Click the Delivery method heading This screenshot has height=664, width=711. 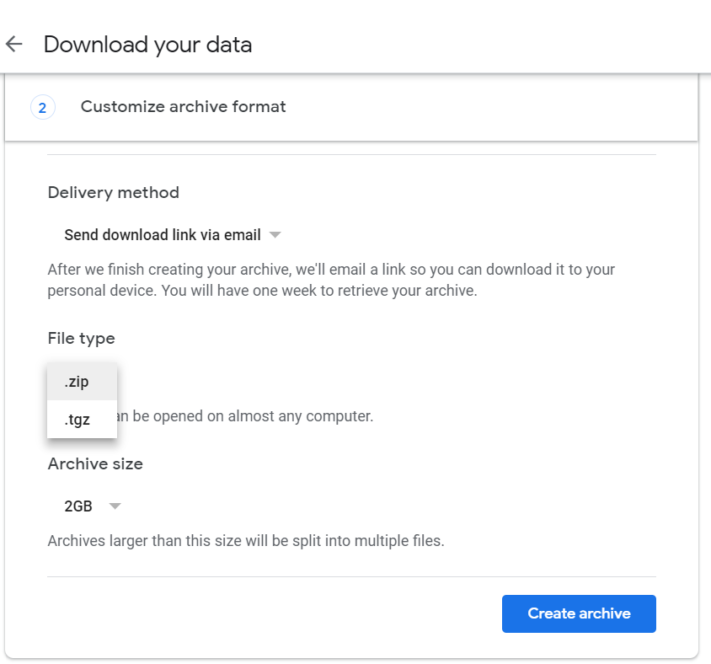113,192
